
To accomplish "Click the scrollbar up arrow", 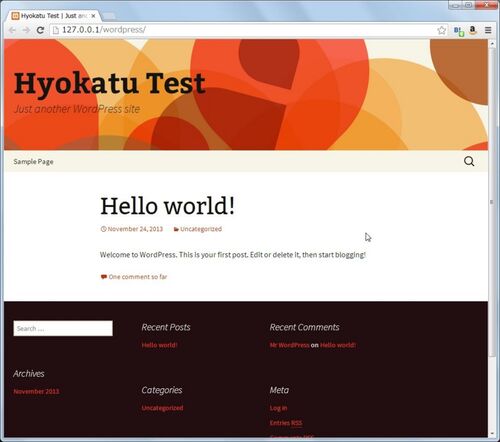I will pos(492,43).
